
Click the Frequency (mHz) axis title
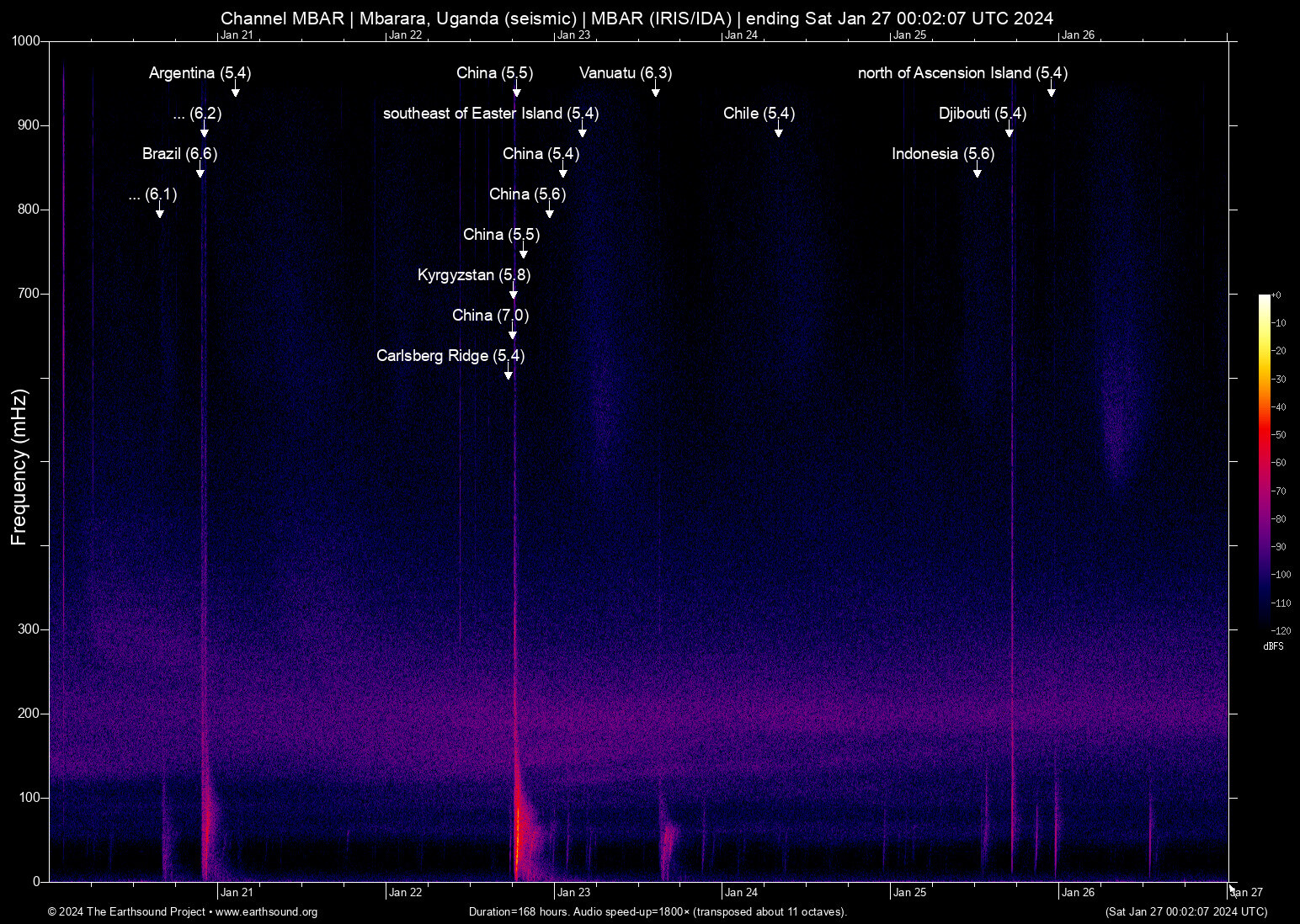click(19, 467)
